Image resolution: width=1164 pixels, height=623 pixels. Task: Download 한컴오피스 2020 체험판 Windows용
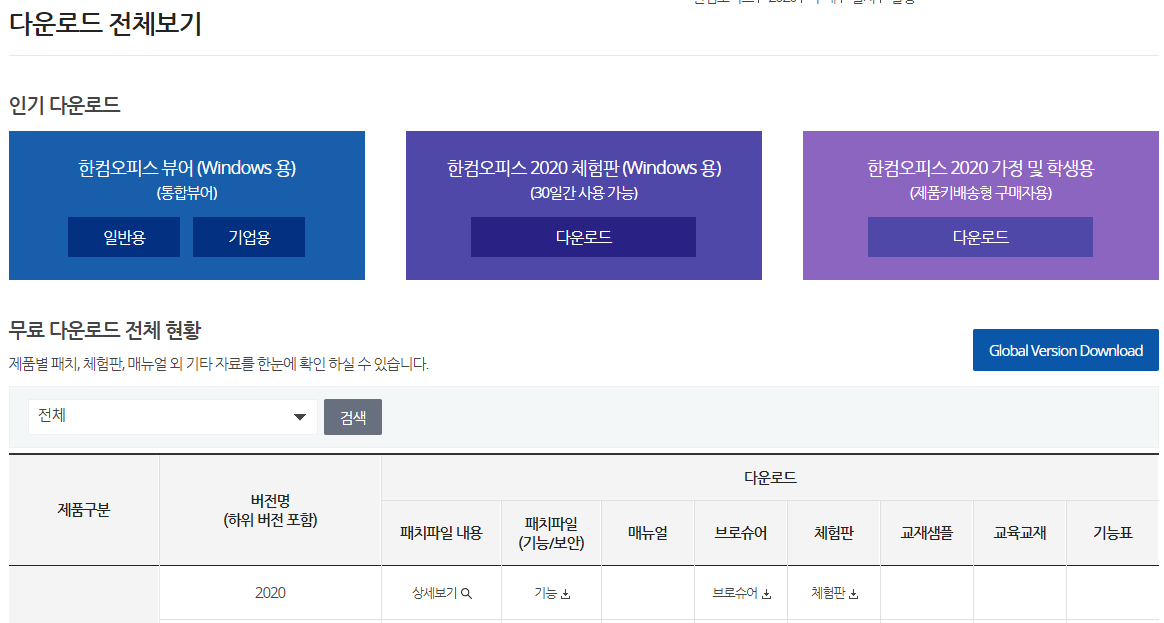pos(583,237)
